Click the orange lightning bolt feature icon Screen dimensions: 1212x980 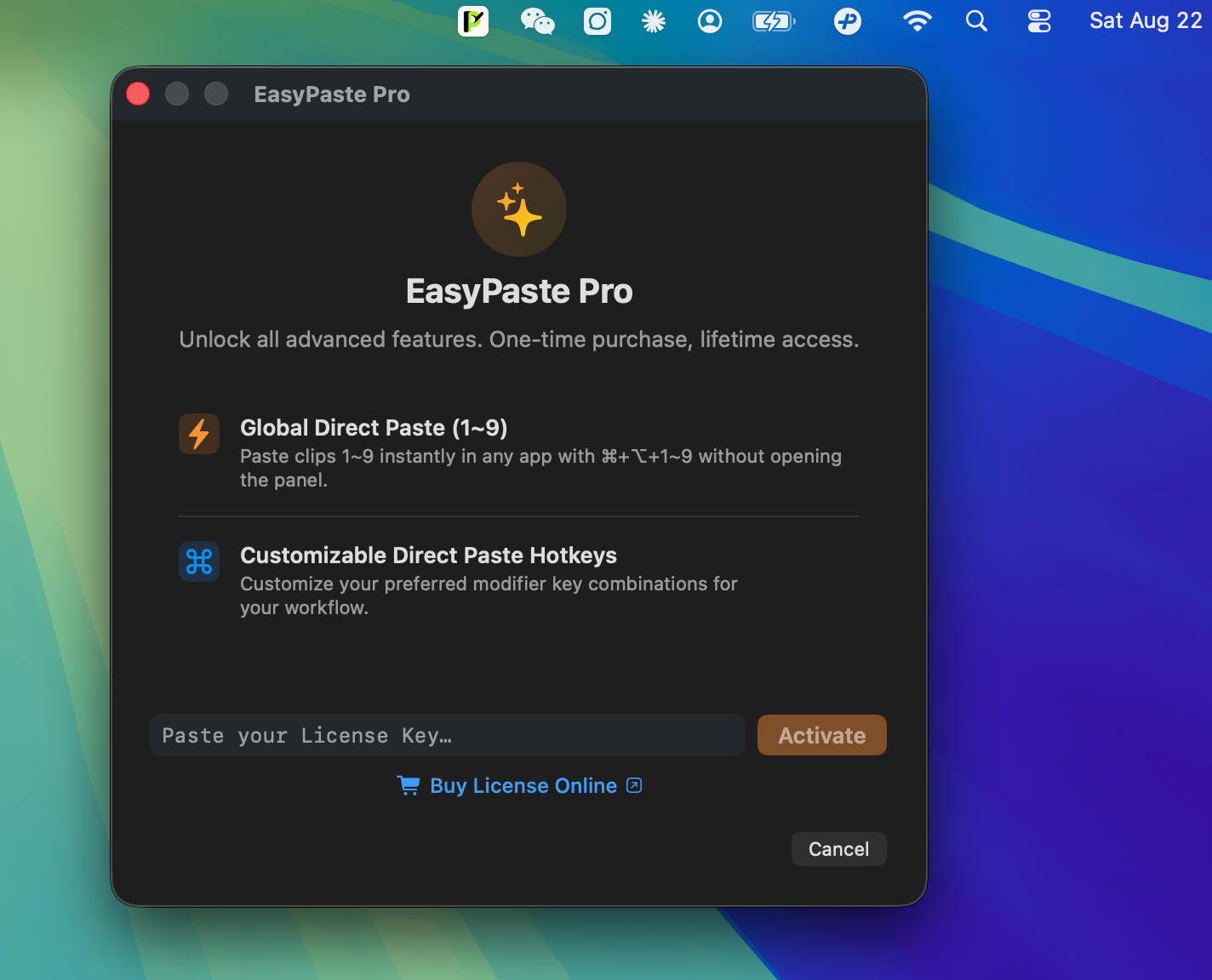point(199,434)
